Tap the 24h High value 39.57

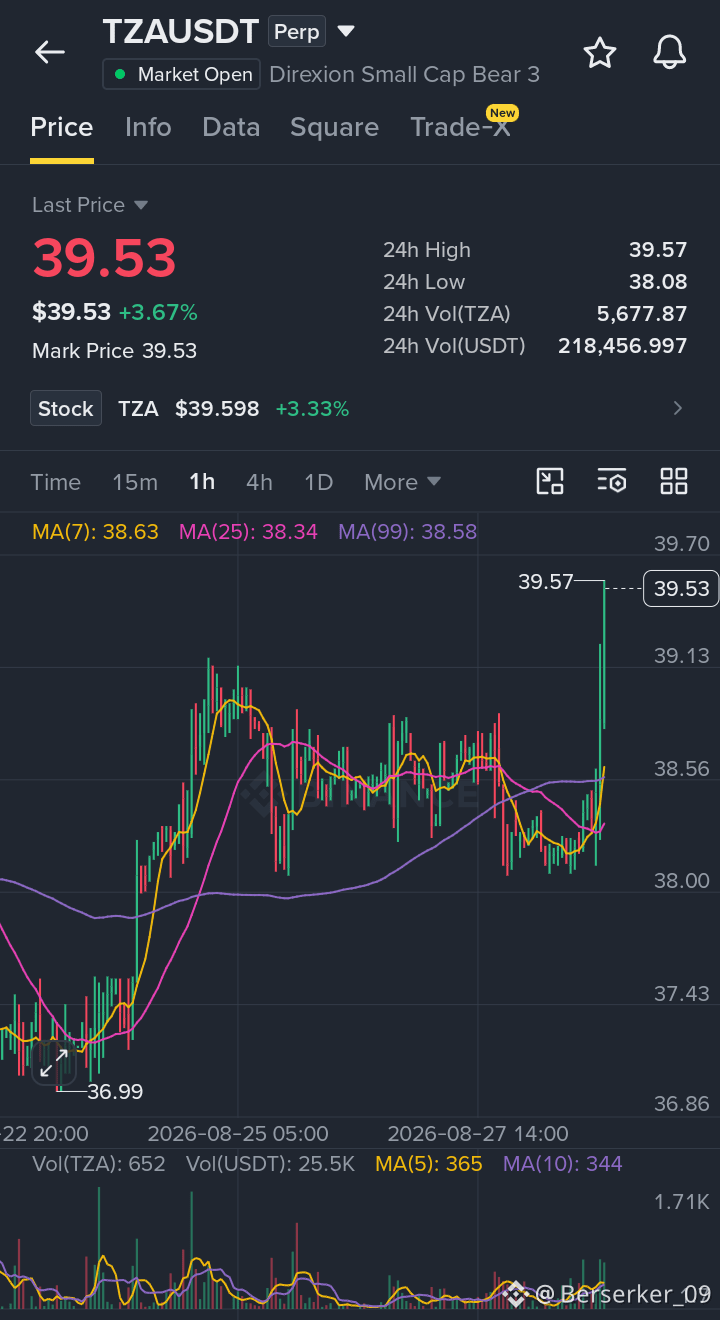coord(658,250)
